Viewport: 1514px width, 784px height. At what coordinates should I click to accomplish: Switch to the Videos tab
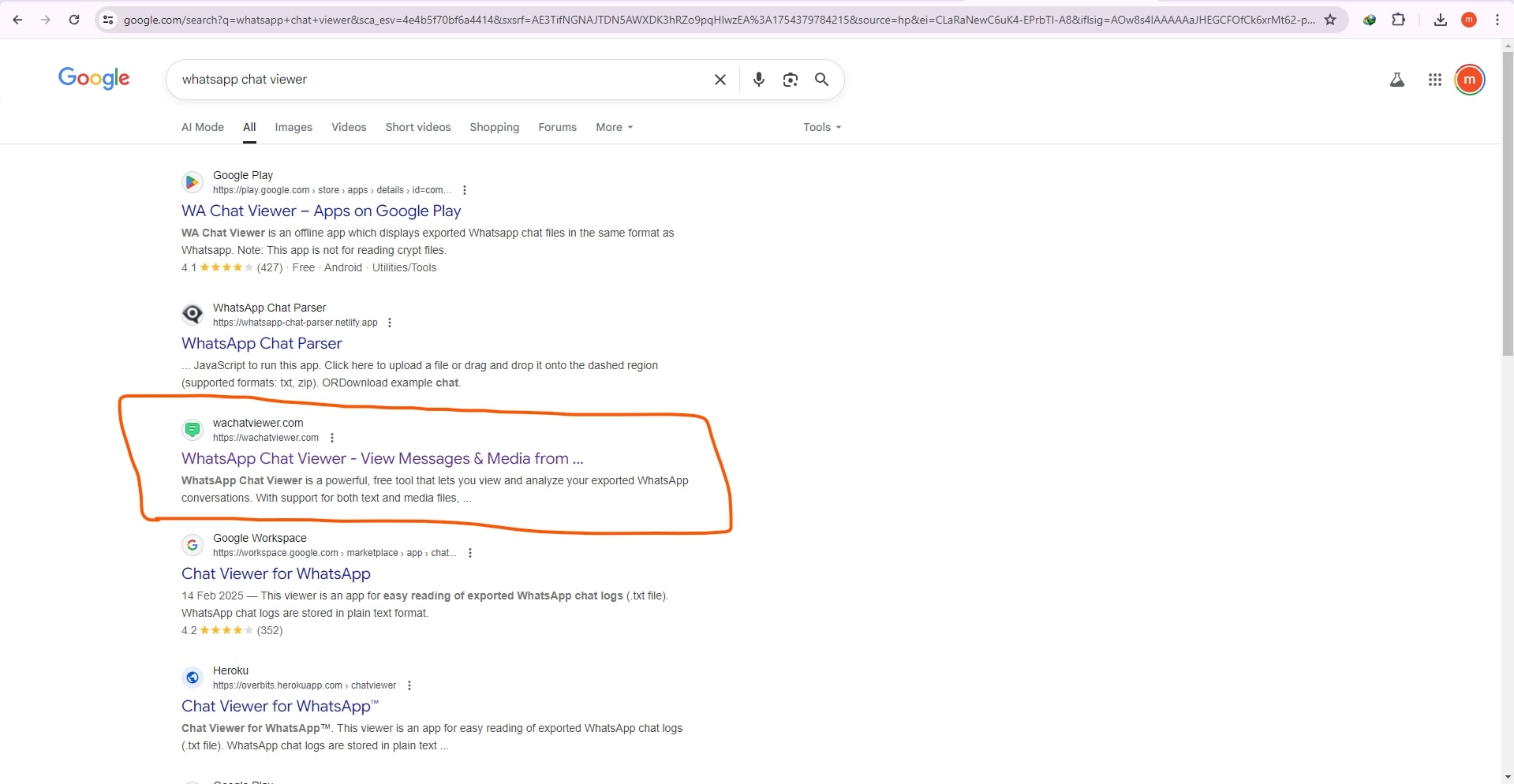(x=349, y=127)
